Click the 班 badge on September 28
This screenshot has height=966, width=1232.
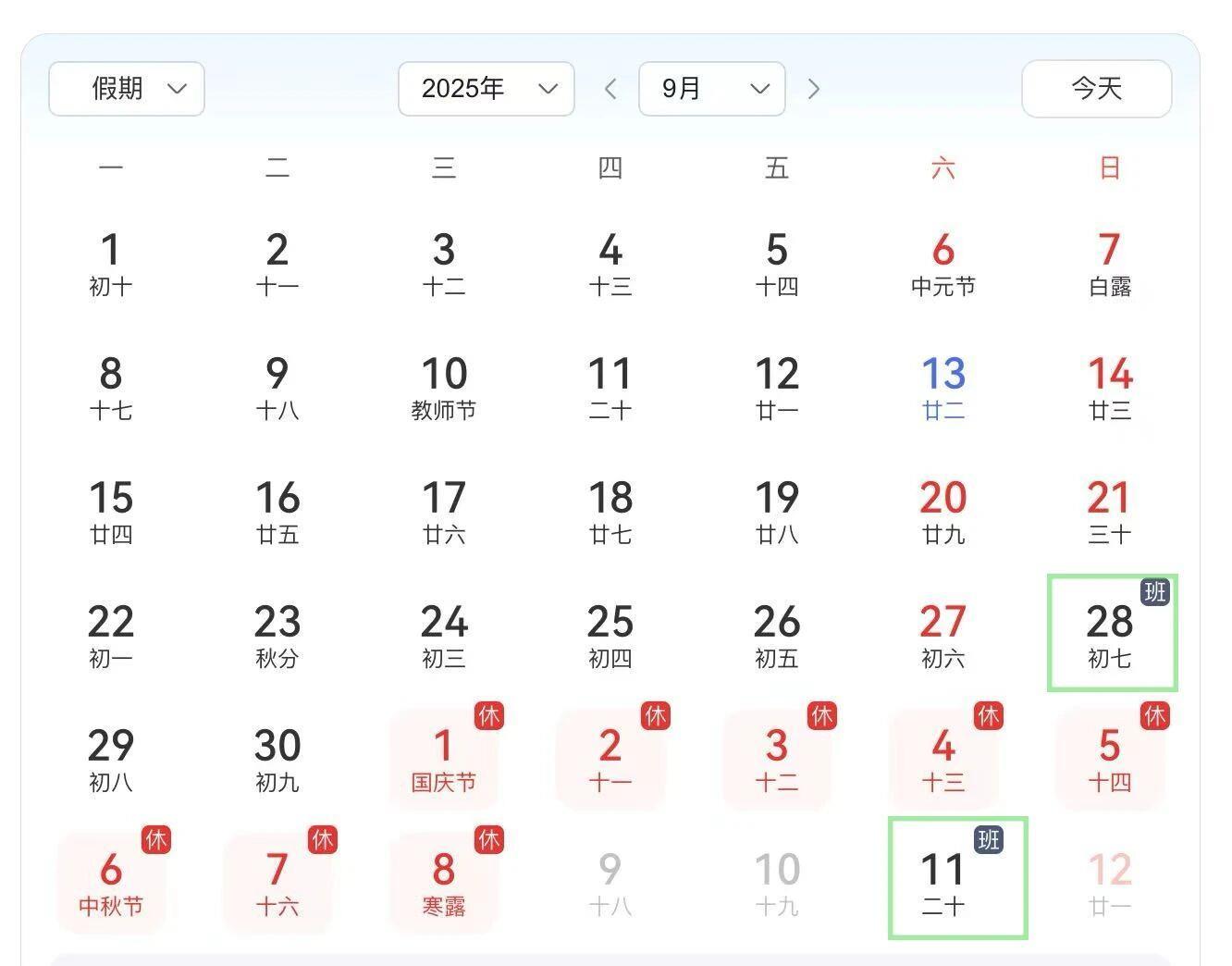[x=1154, y=591]
